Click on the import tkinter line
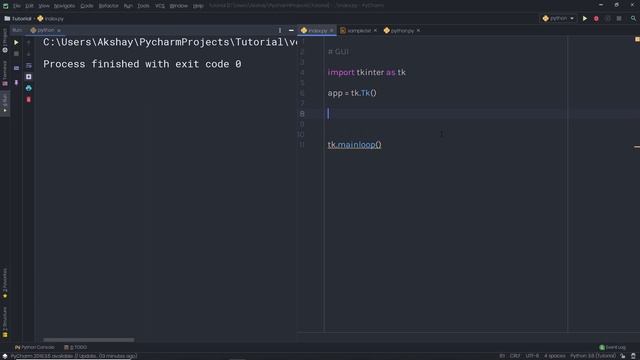640x360 pixels. [x=367, y=72]
